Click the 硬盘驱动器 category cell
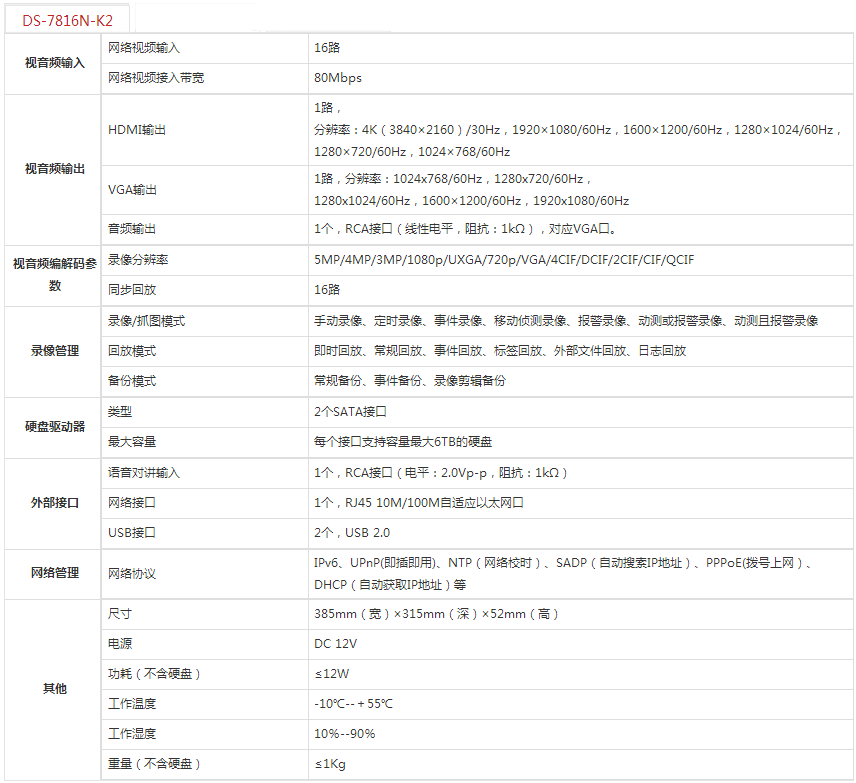 coord(54,426)
